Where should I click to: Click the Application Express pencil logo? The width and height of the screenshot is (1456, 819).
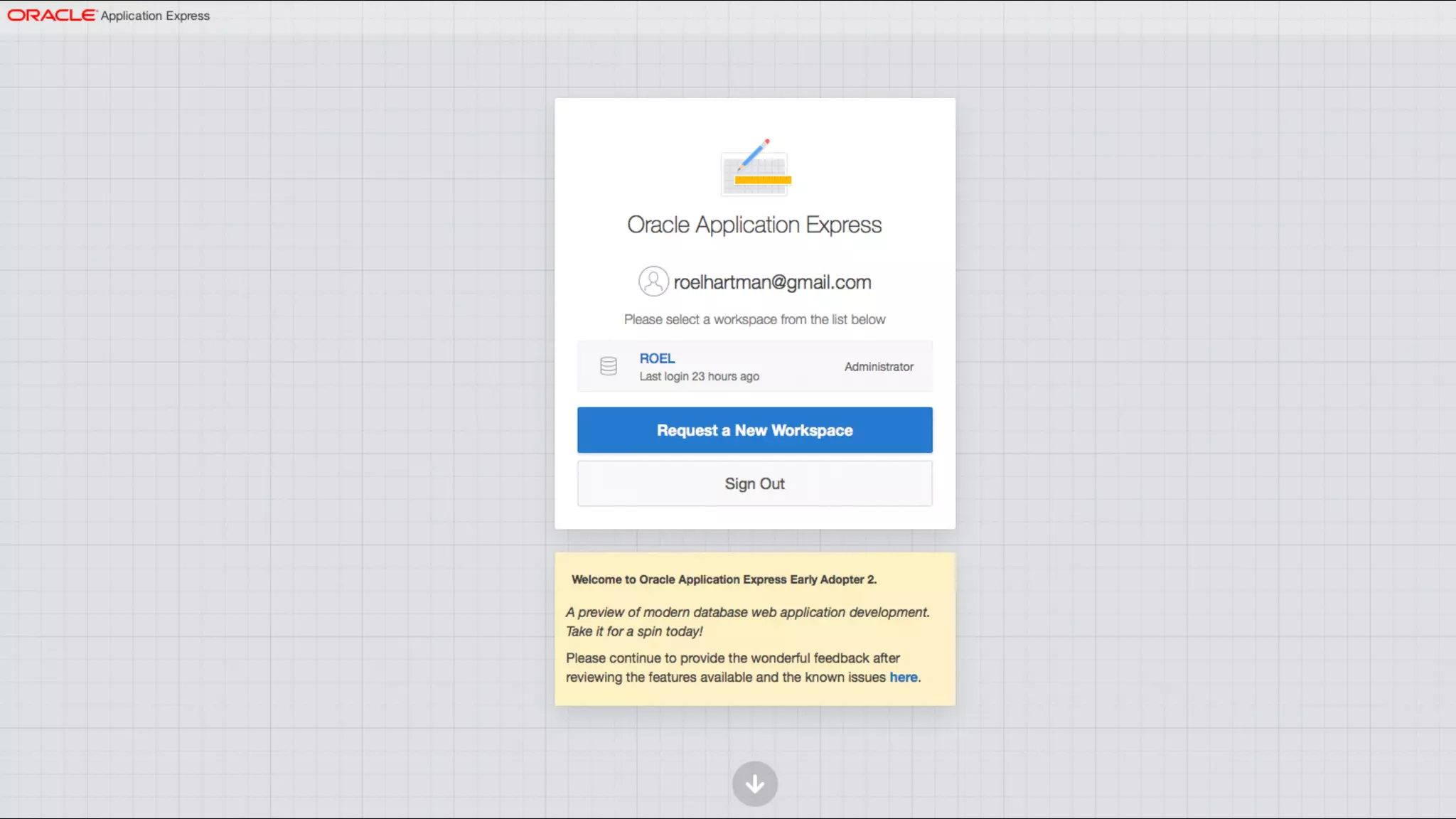coord(755,169)
